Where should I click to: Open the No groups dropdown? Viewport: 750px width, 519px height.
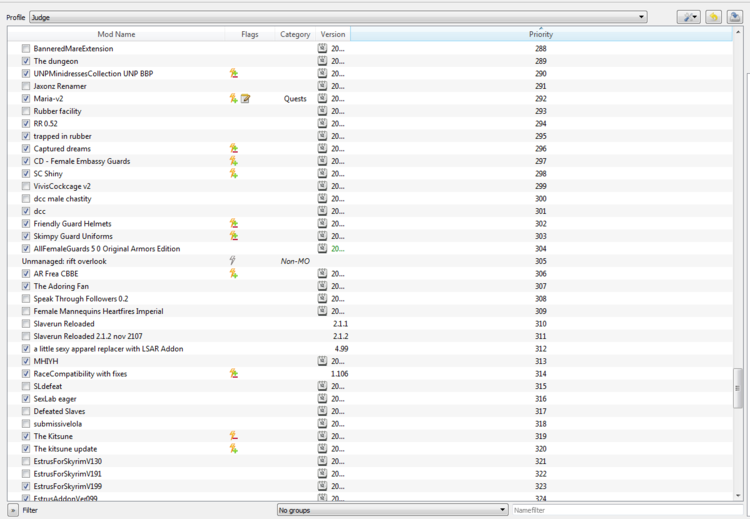point(392,510)
